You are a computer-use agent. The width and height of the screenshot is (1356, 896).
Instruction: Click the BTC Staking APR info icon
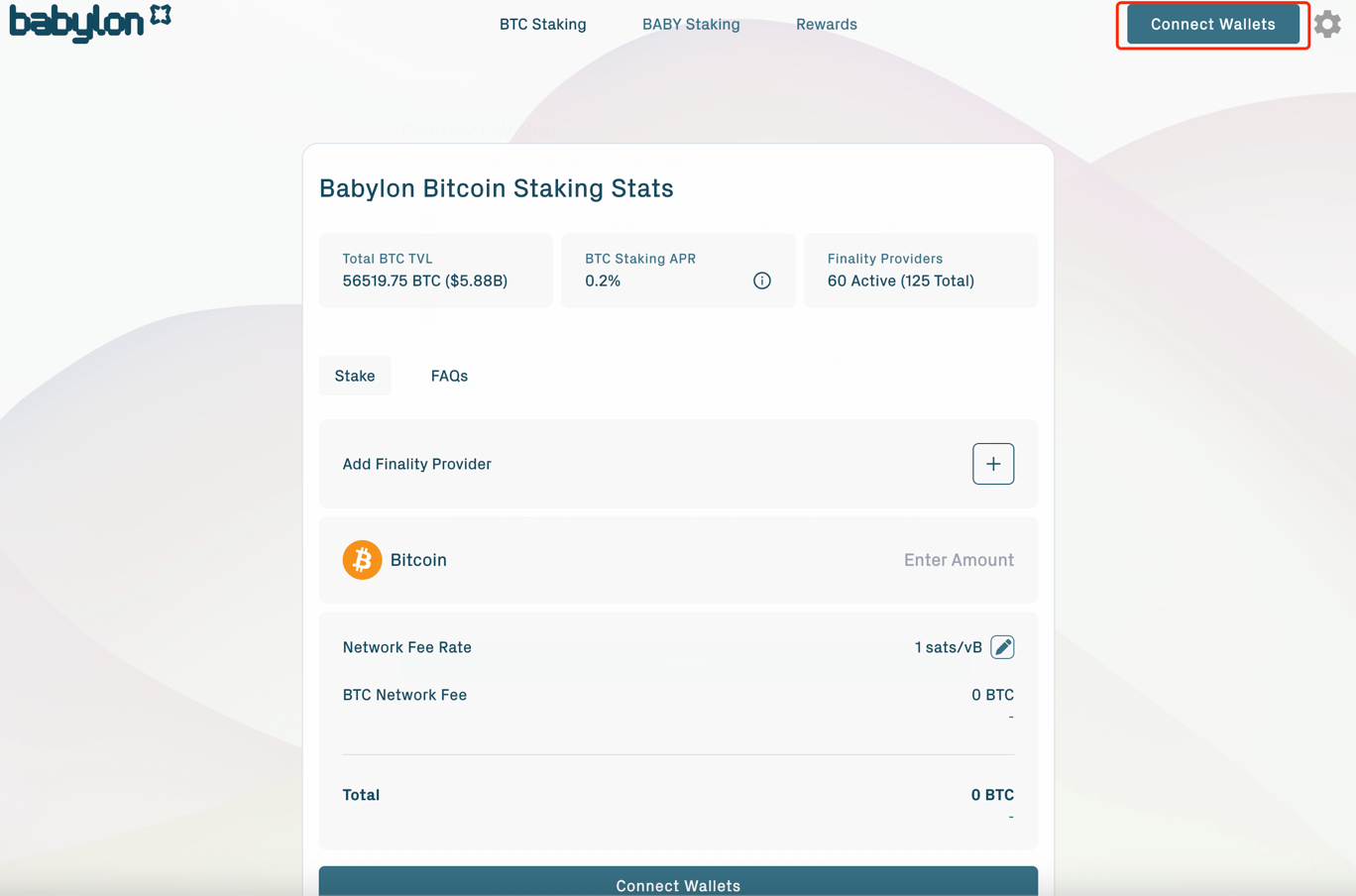pos(761,280)
